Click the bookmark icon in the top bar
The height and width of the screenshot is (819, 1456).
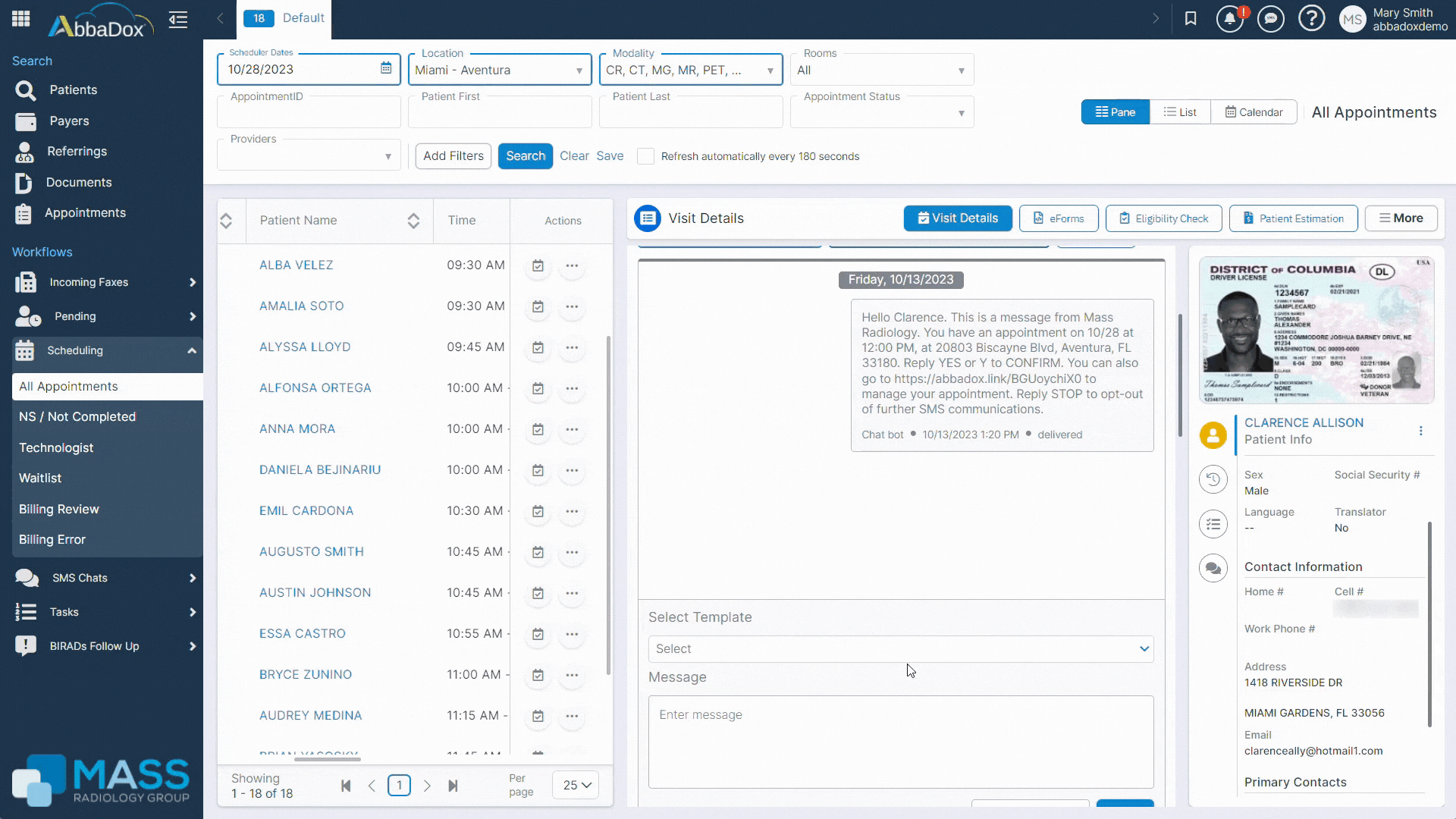point(1190,18)
